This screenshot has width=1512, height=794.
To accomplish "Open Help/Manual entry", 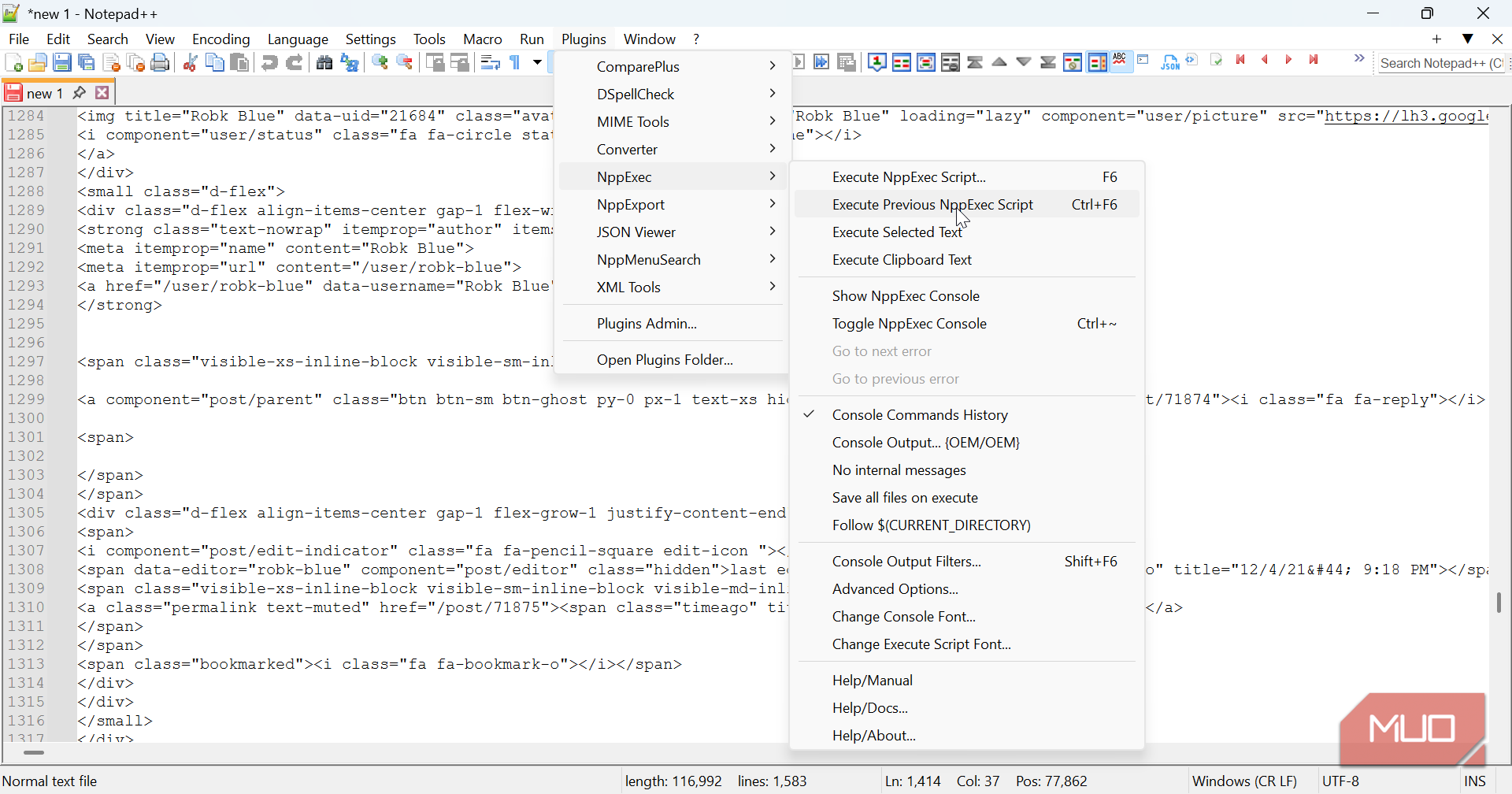I will (x=967, y=681).
